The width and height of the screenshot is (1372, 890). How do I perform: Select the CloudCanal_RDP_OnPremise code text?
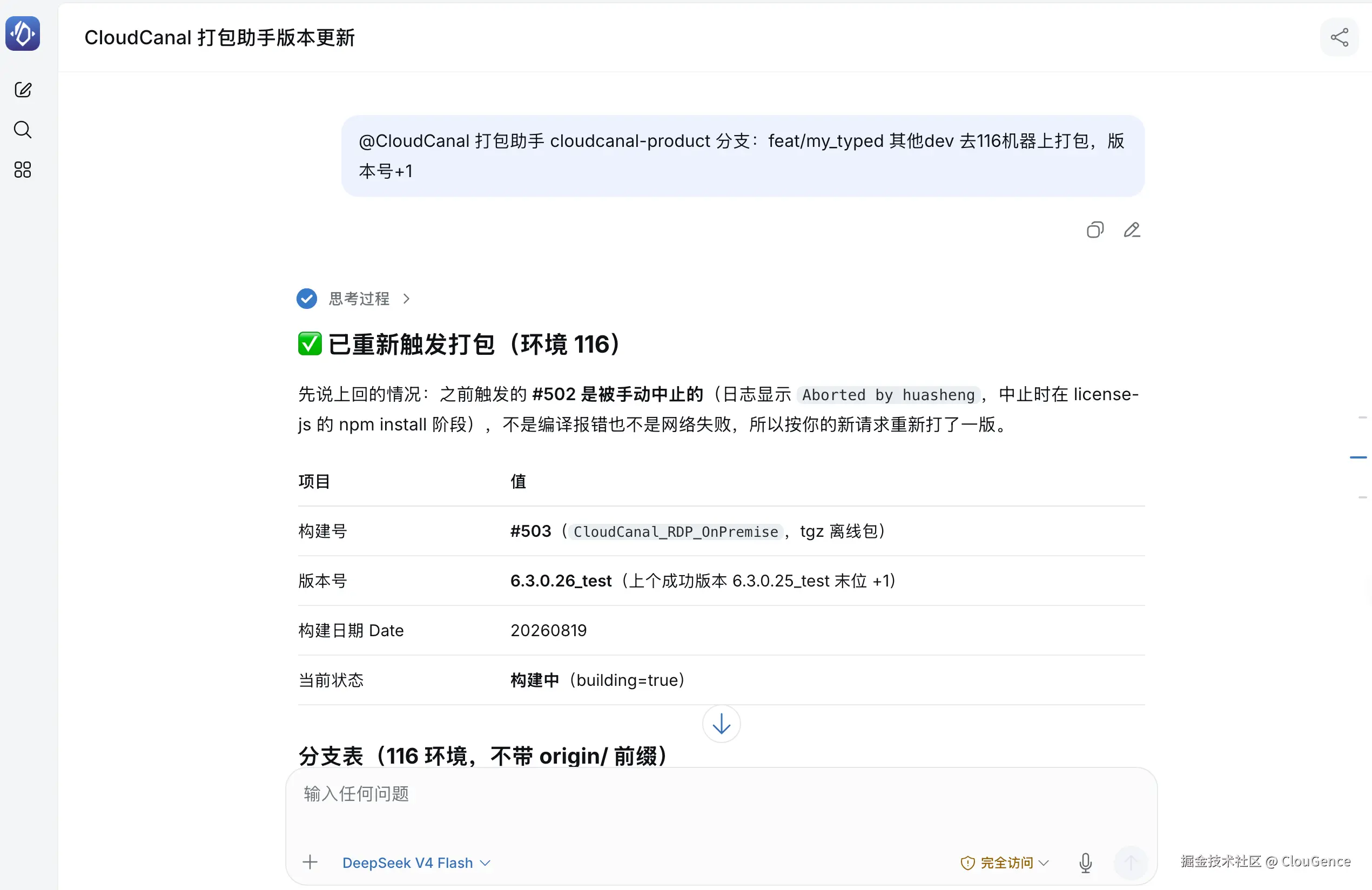[676, 531]
